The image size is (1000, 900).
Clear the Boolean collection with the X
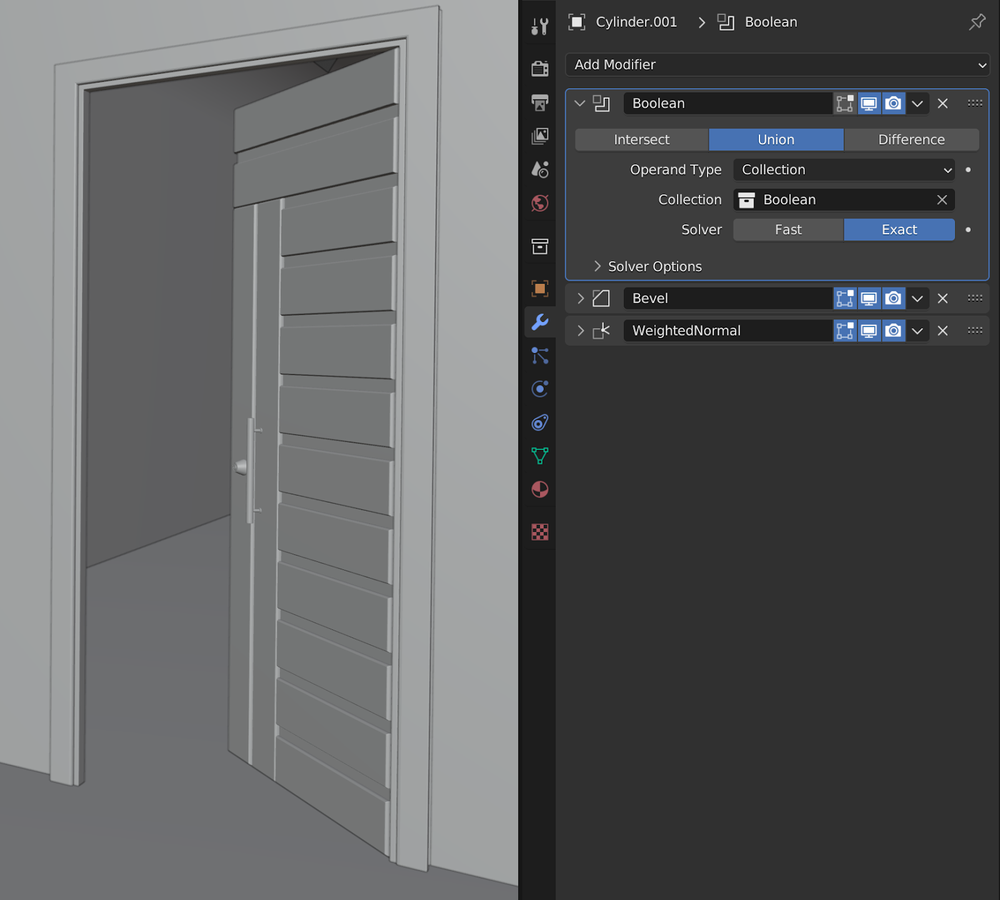[x=943, y=199]
